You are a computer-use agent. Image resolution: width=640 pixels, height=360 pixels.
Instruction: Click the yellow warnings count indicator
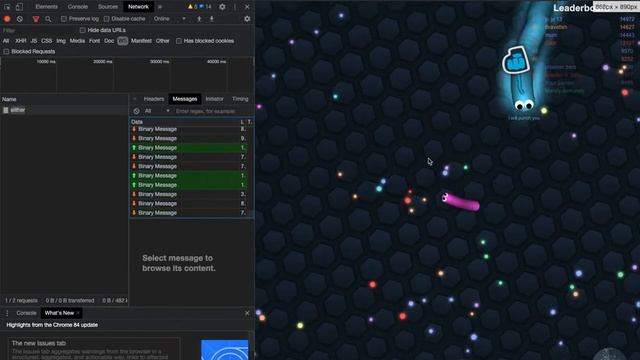click(x=192, y=7)
